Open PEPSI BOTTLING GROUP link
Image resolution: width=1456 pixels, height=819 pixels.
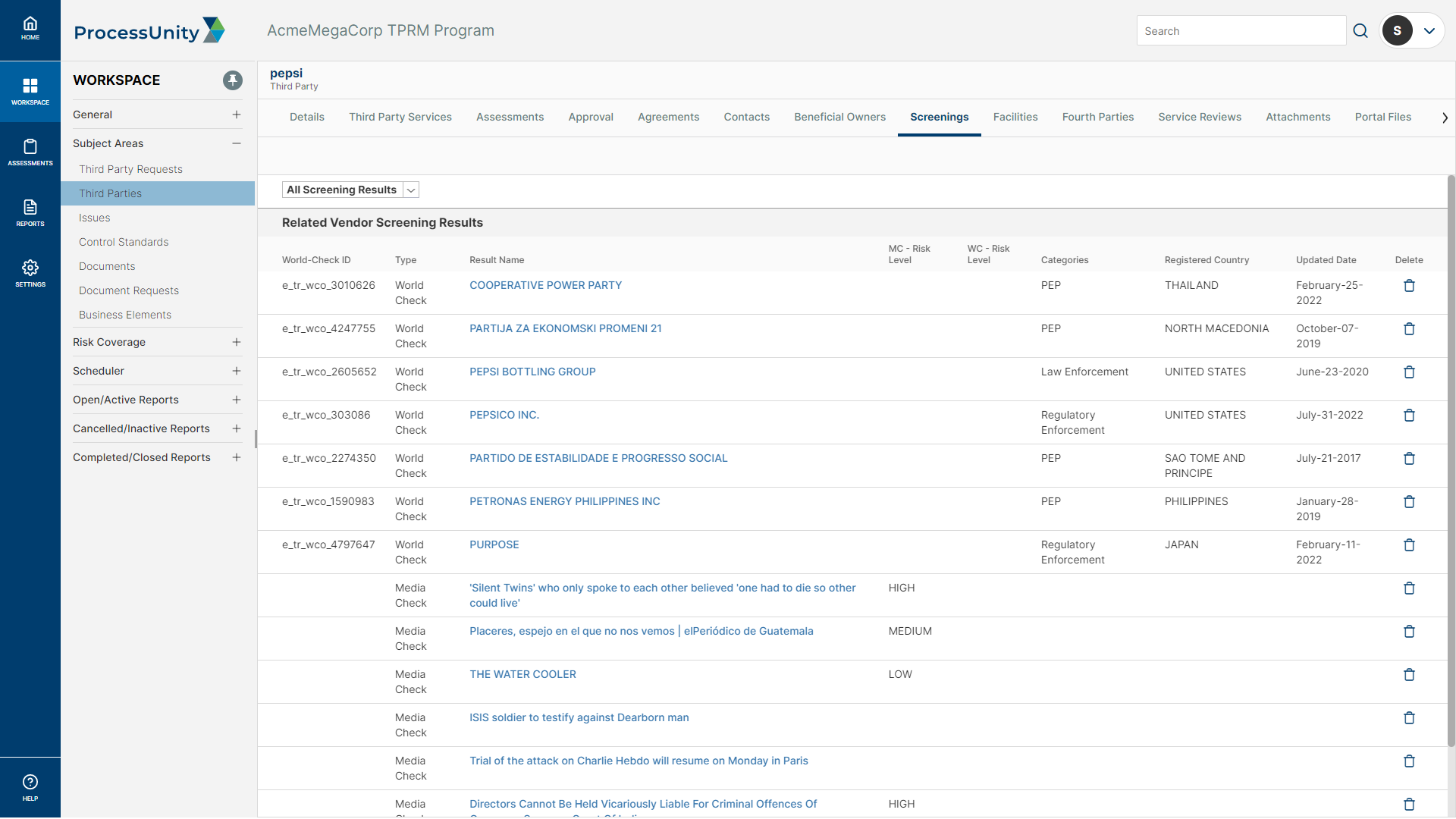(x=532, y=372)
